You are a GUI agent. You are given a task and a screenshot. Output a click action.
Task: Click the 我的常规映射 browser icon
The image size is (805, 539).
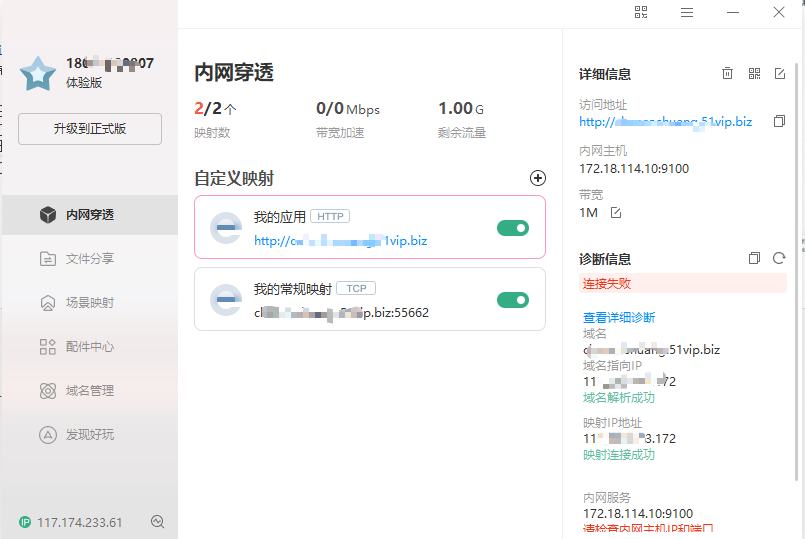226,299
